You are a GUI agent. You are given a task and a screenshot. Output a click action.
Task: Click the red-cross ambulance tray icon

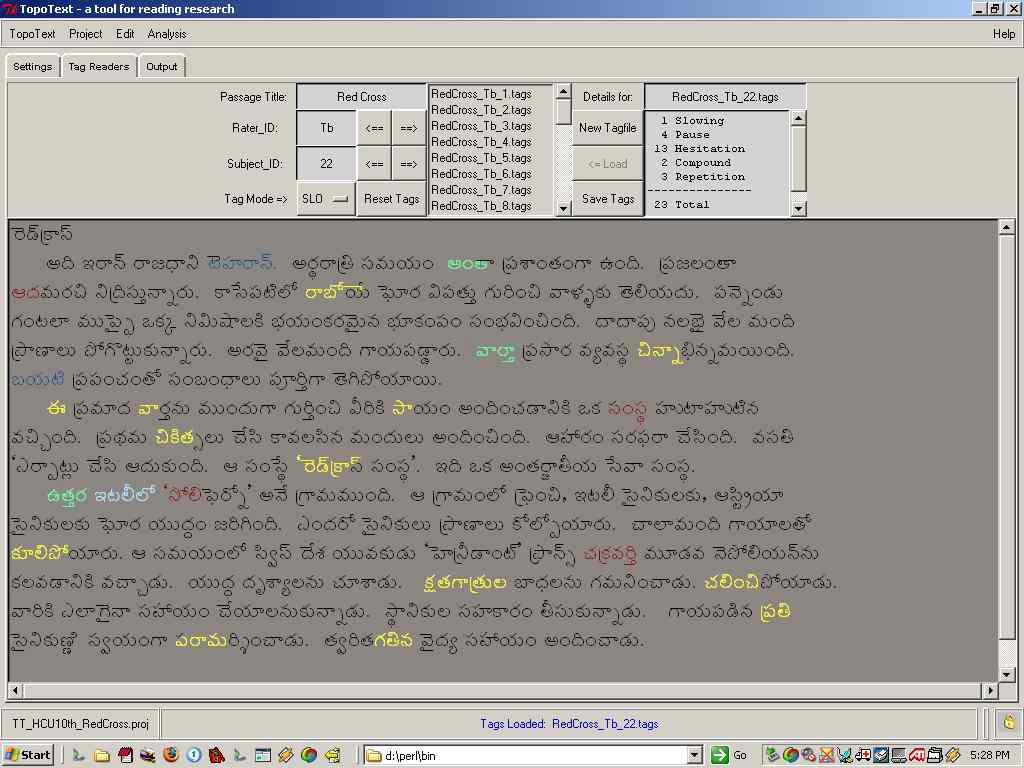pyautogui.click(x=863, y=756)
